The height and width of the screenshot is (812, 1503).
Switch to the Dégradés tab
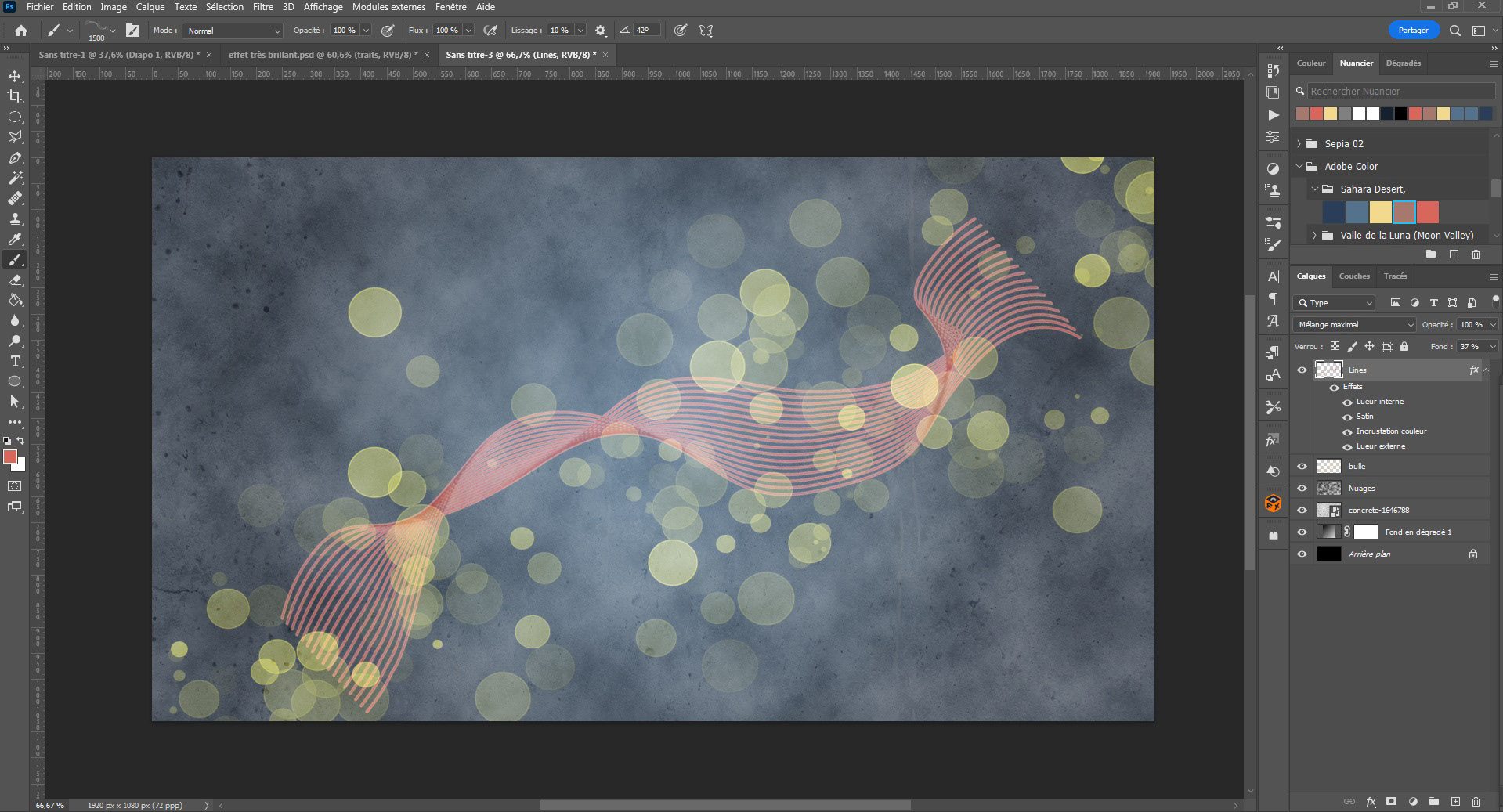(x=1403, y=63)
